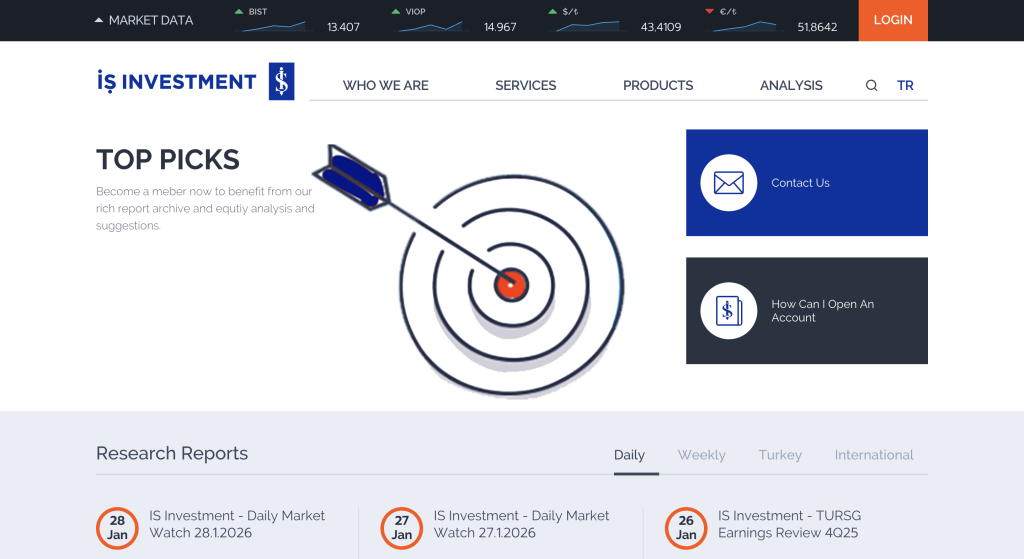Screen dimensions: 1024x559
Task: Select the International reports tab
Action: pos(874,455)
